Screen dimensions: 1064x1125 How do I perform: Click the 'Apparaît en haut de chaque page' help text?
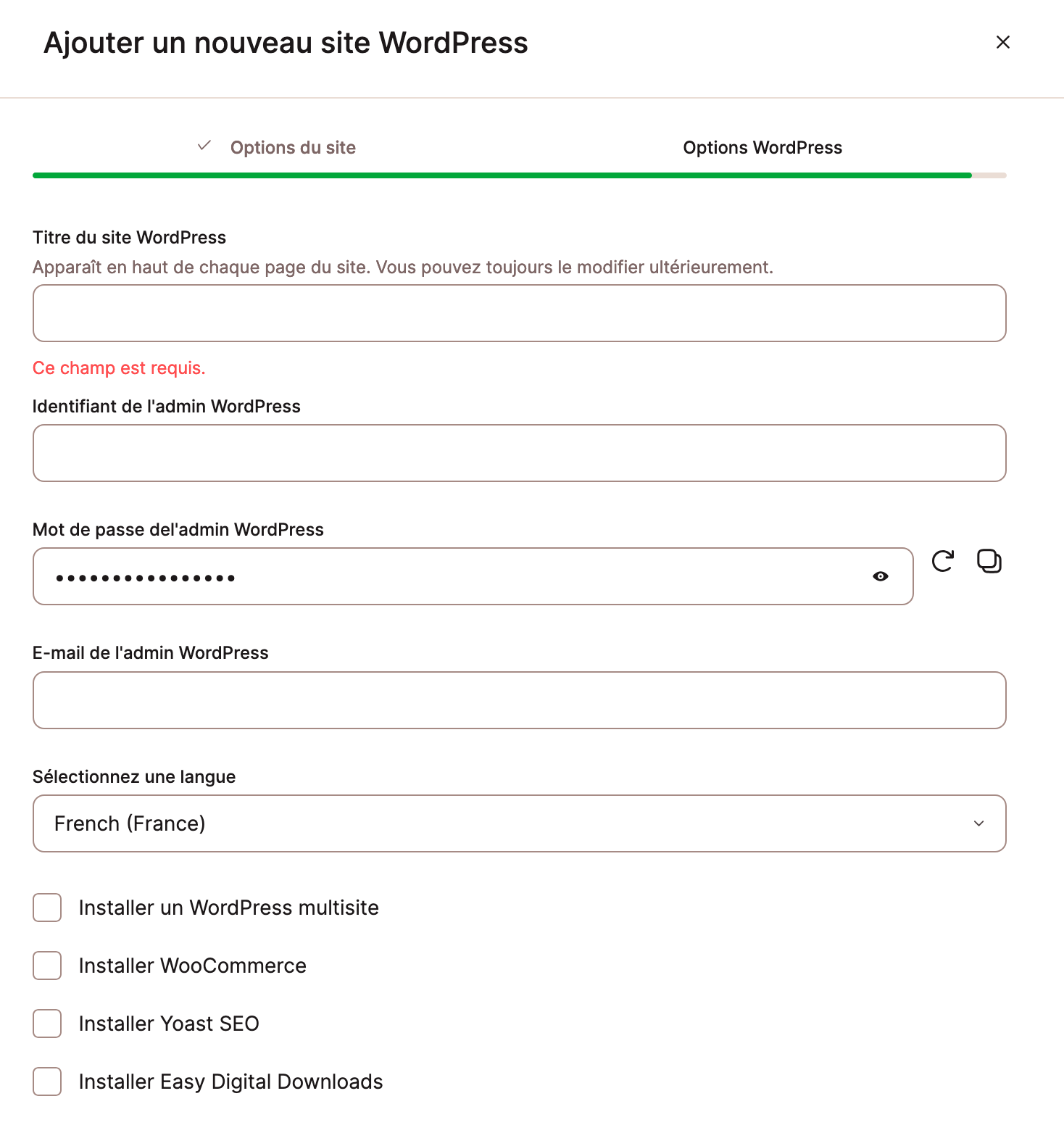point(403,267)
